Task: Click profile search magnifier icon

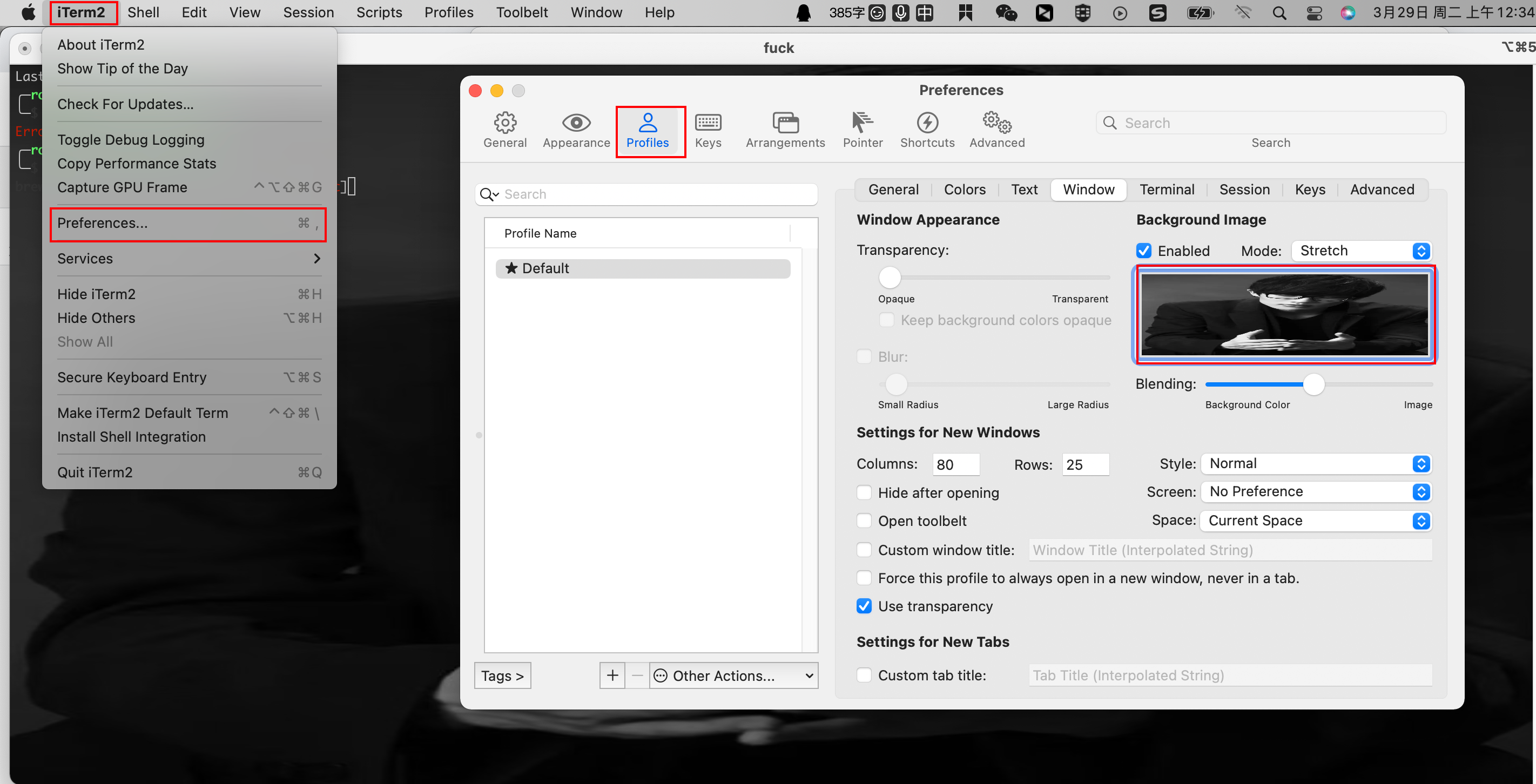Action: pos(489,194)
